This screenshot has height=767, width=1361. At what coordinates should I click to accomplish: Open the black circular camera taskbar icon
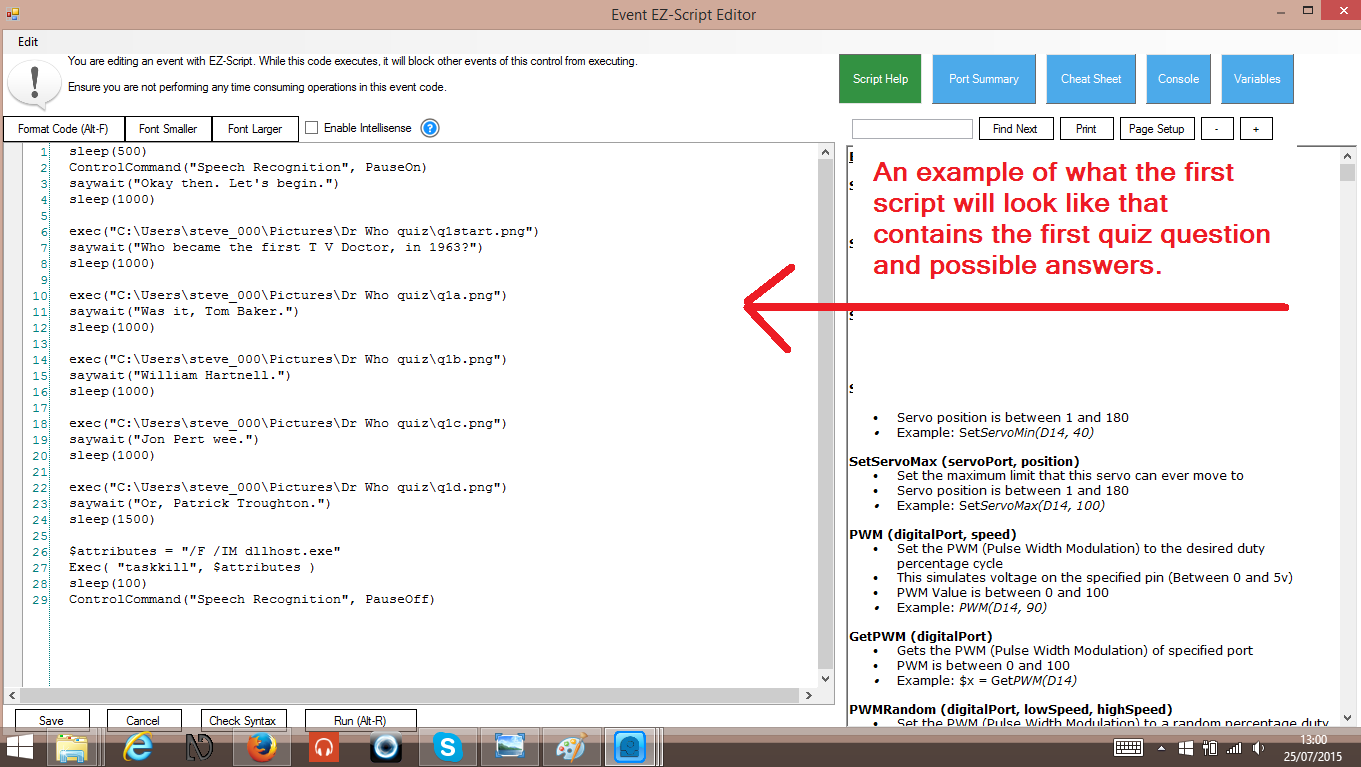point(386,747)
